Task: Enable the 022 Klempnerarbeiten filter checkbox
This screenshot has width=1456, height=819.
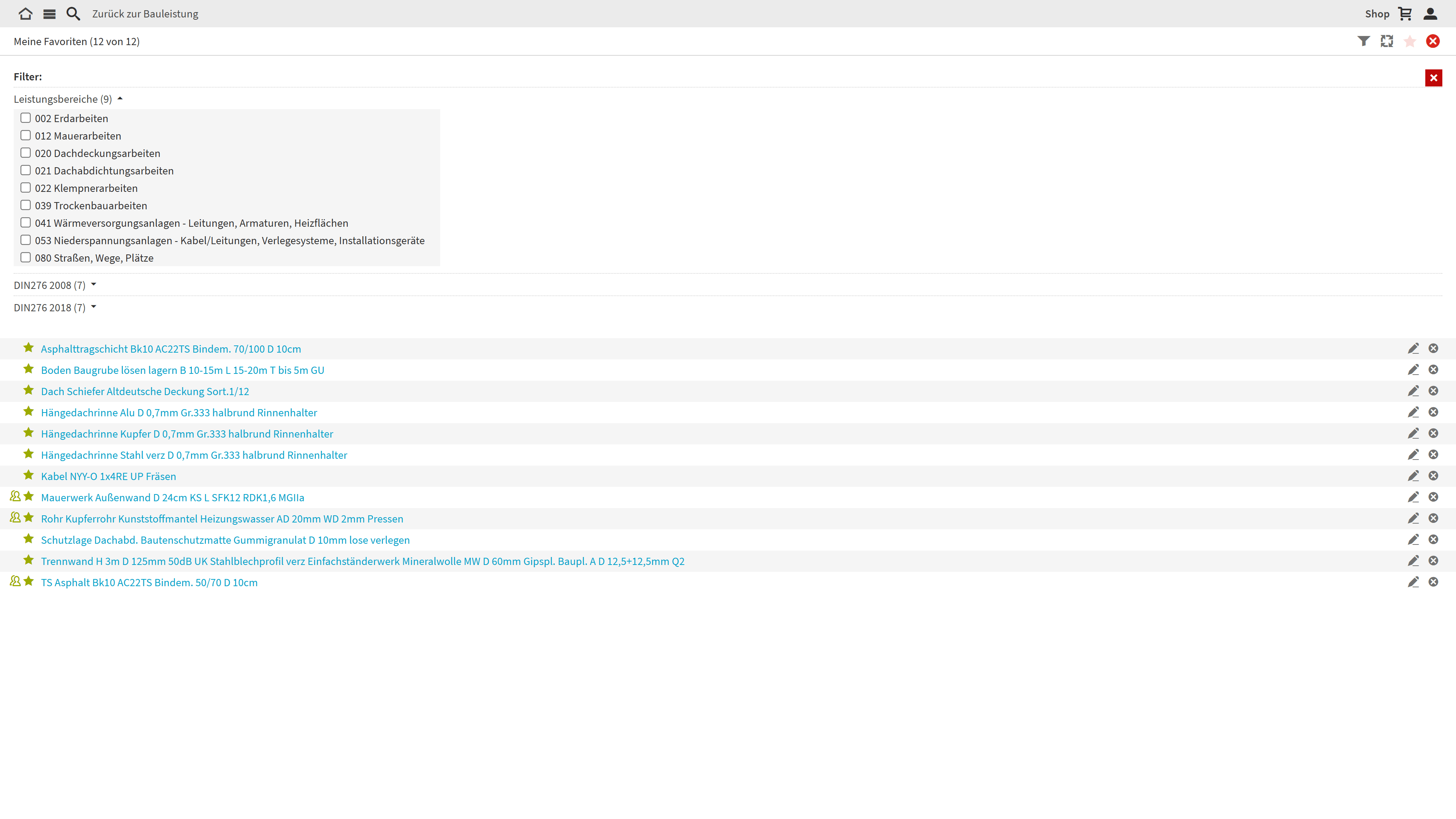Action: 25,188
